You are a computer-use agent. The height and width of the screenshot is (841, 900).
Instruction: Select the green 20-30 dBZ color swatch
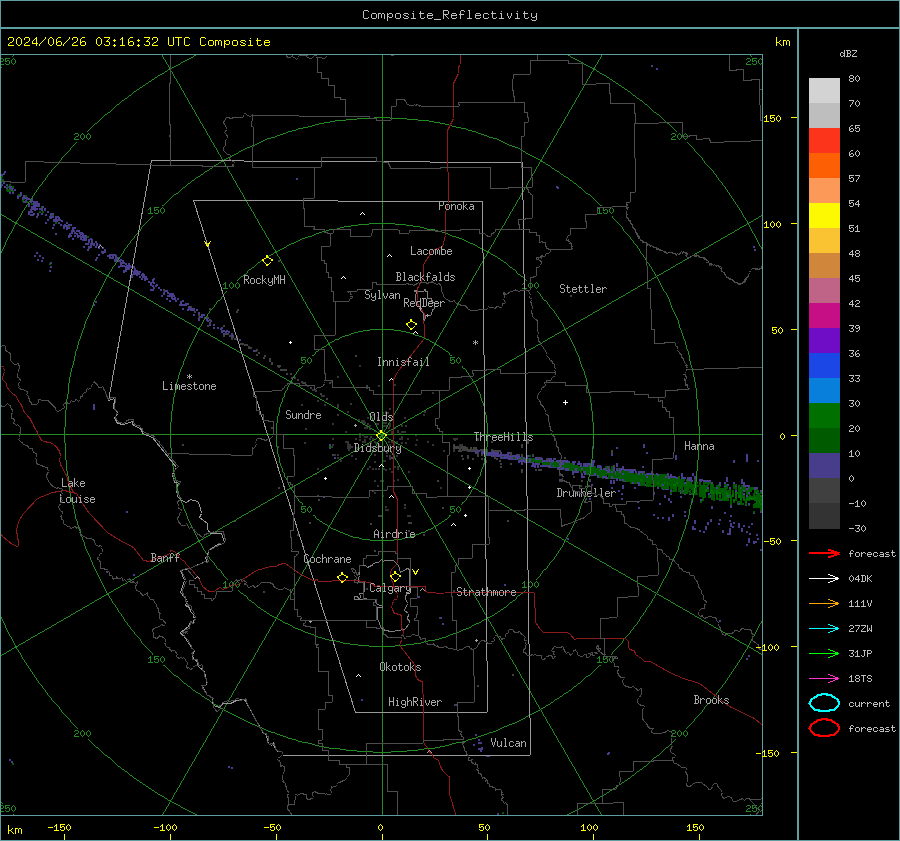point(824,416)
